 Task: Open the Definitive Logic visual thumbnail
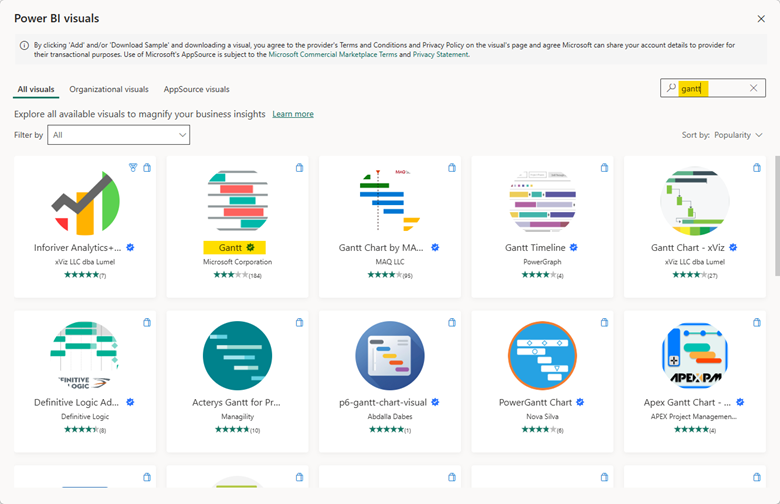[x=85, y=355]
